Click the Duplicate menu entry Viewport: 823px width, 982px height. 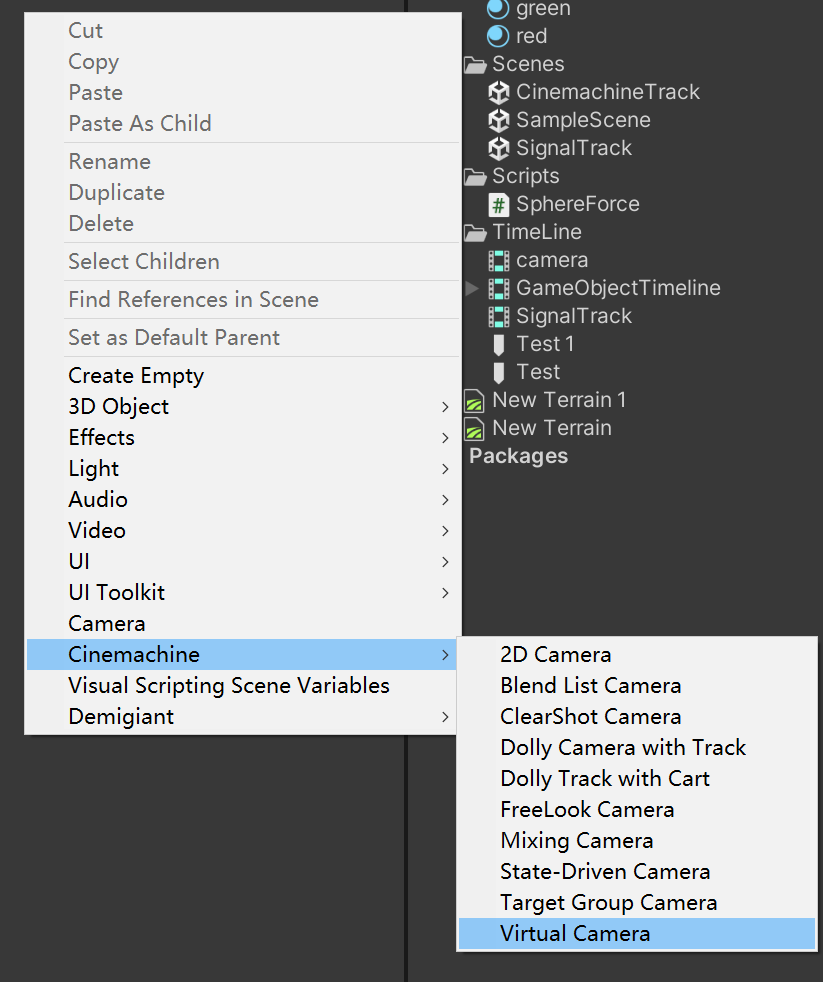243,193
